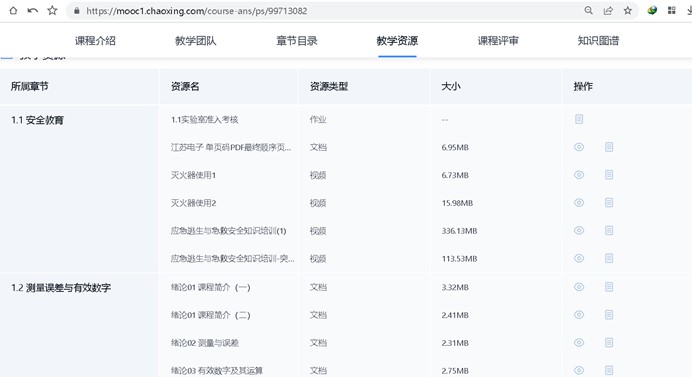Viewport: 692px width, 377px height.
Task: Select the 教学资源 tab
Action: (397, 41)
